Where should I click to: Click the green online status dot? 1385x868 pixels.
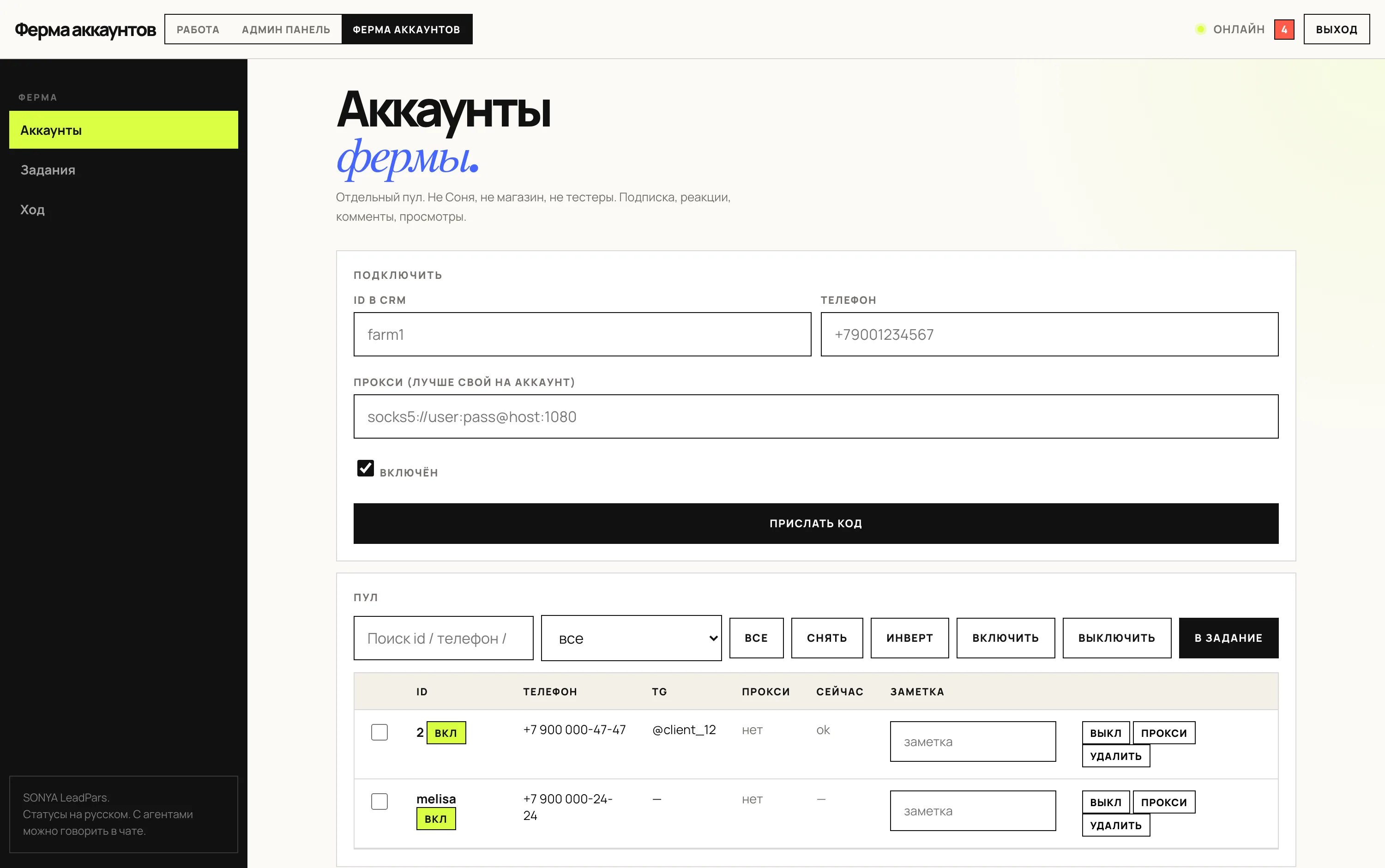pos(1199,29)
